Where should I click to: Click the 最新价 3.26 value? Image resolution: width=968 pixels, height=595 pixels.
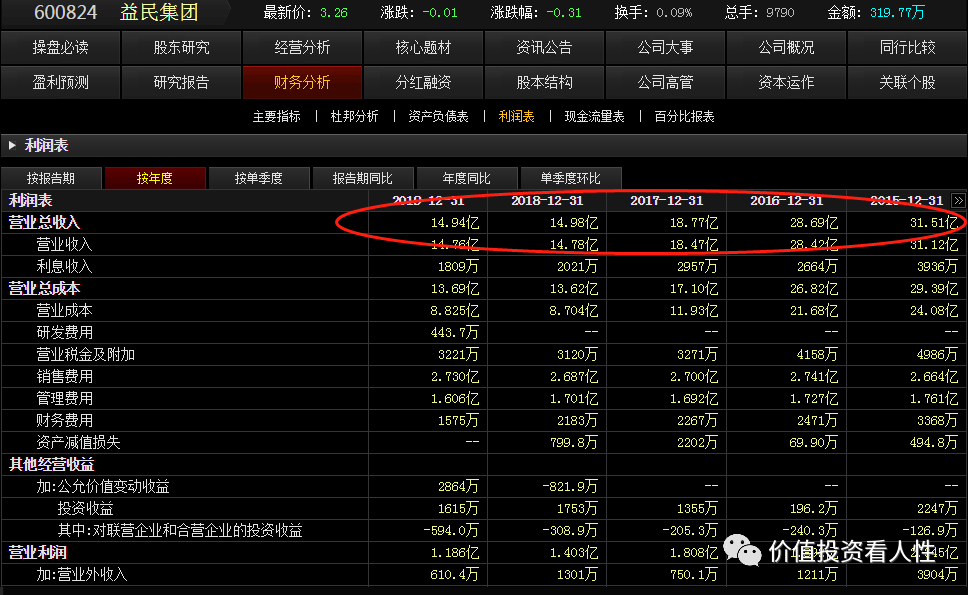(333, 12)
